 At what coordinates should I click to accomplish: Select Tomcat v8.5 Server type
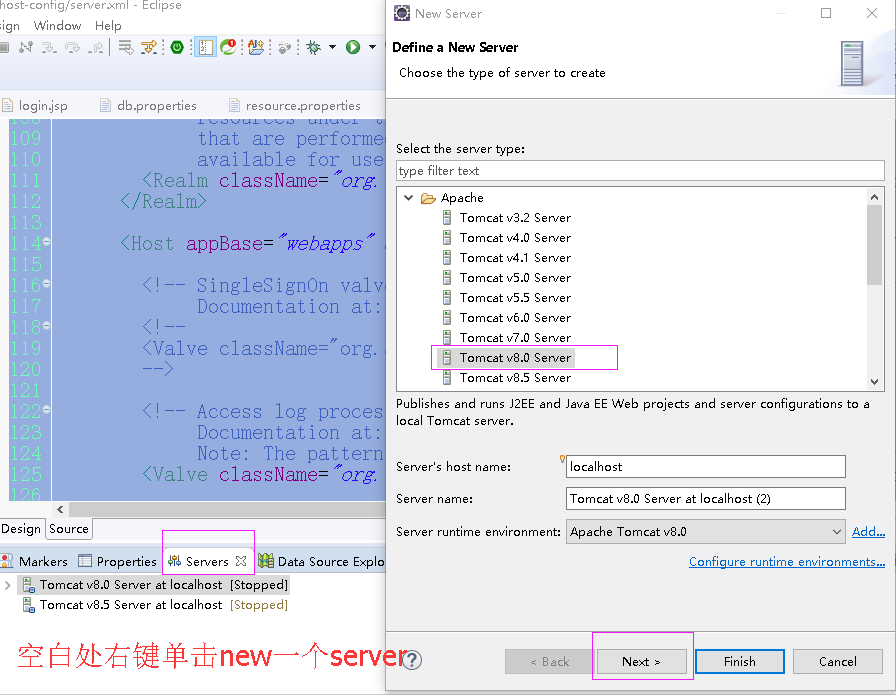[x=515, y=378]
